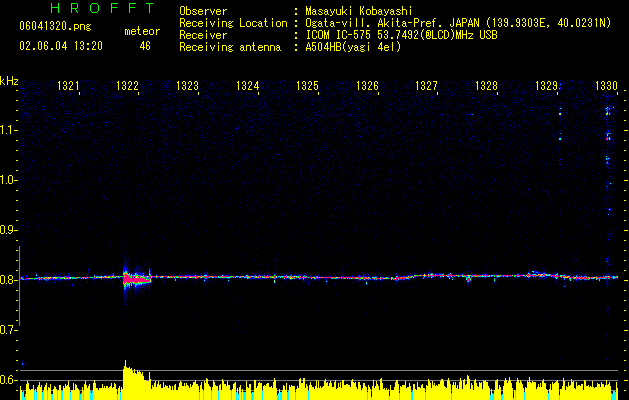Click the bright meteor echo burst at 1322
This screenshot has height=400, width=629.
coord(136,278)
